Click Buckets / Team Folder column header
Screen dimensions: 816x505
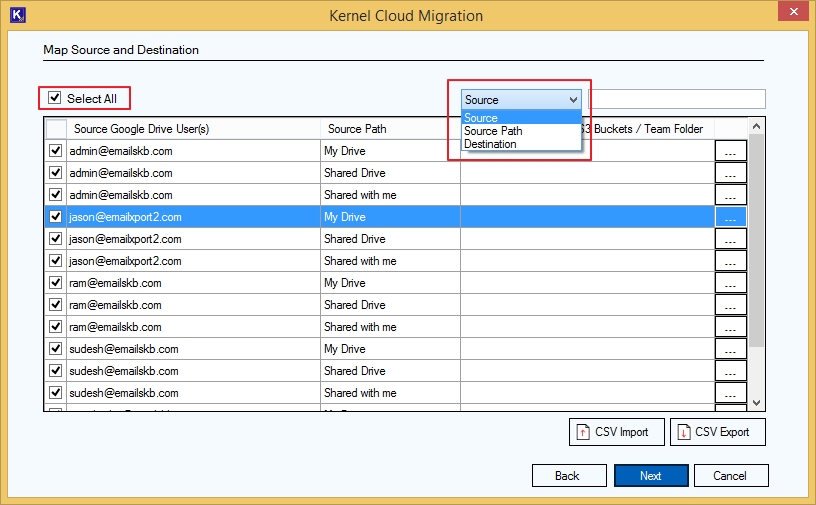(648, 129)
